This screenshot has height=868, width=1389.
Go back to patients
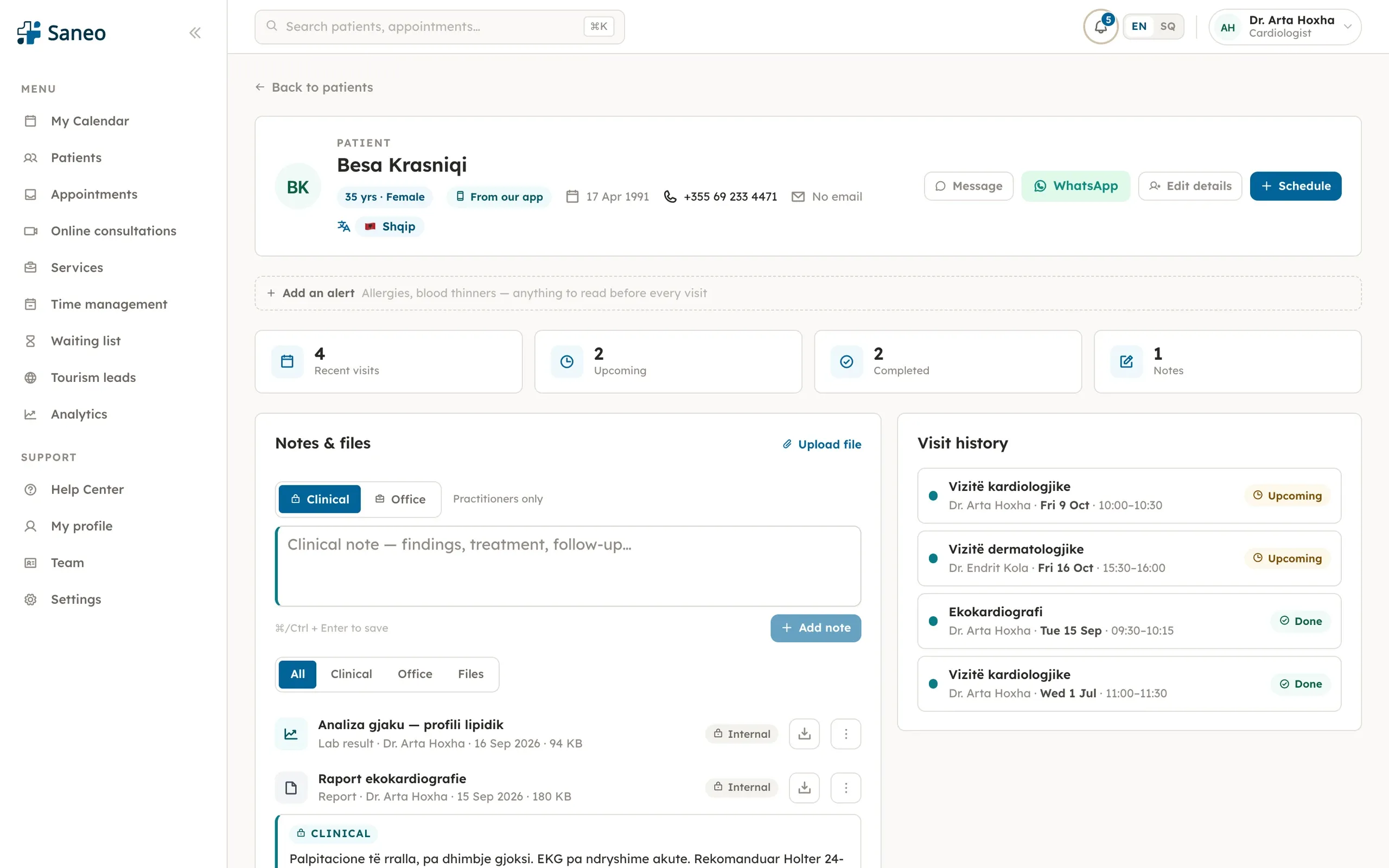point(314,87)
